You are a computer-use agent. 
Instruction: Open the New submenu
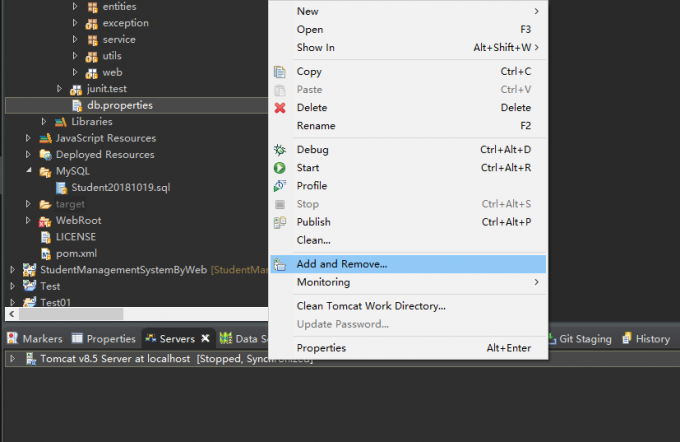click(308, 11)
